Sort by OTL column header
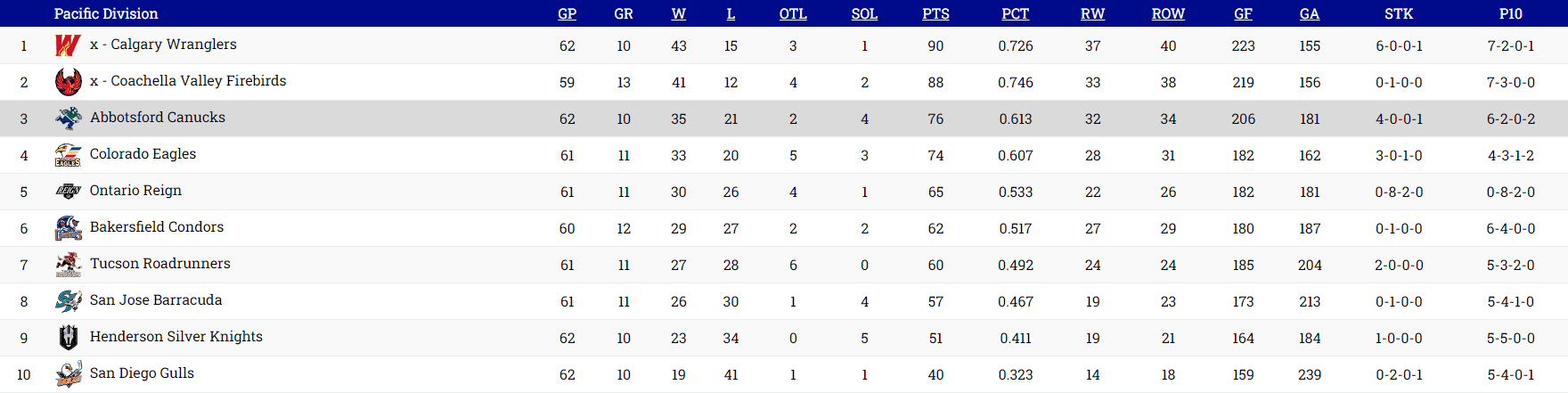 pos(793,13)
